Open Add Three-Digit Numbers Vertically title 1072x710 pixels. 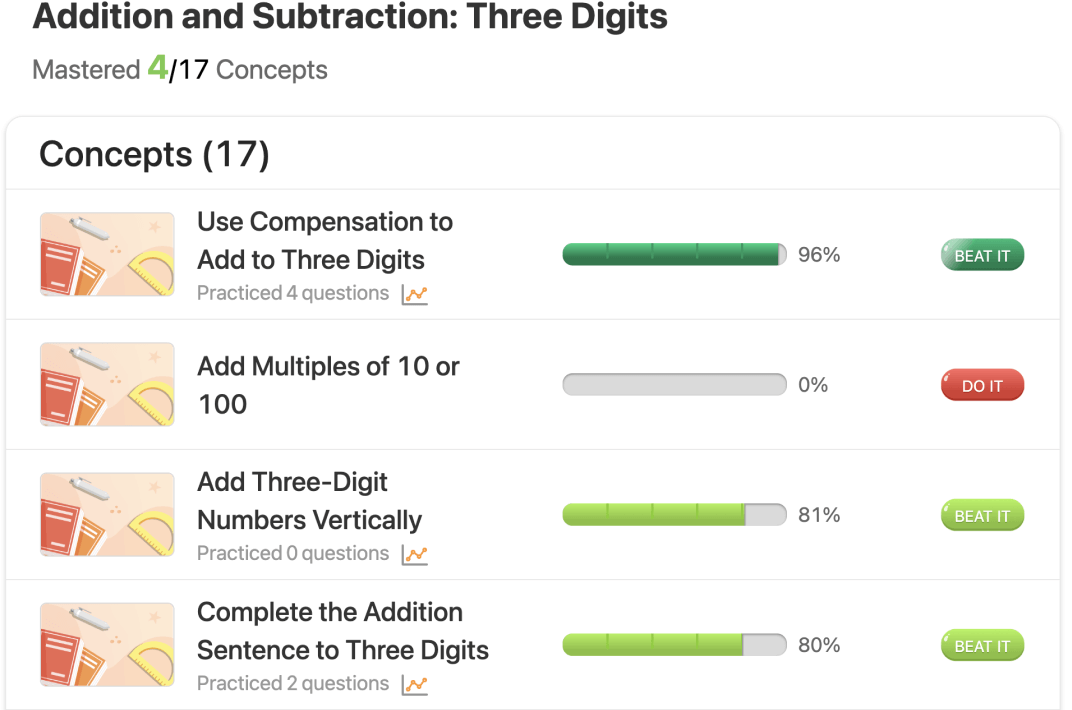coord(309,501)
